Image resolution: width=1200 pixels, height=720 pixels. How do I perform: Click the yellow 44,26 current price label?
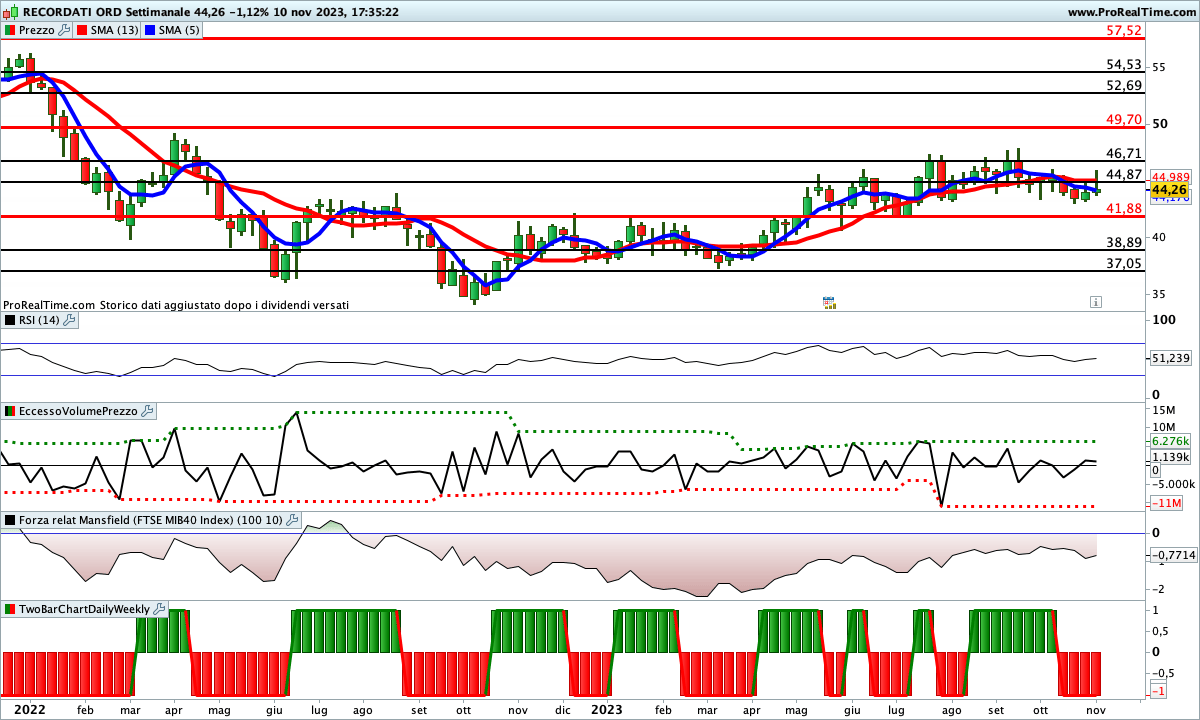[1169, 190]
